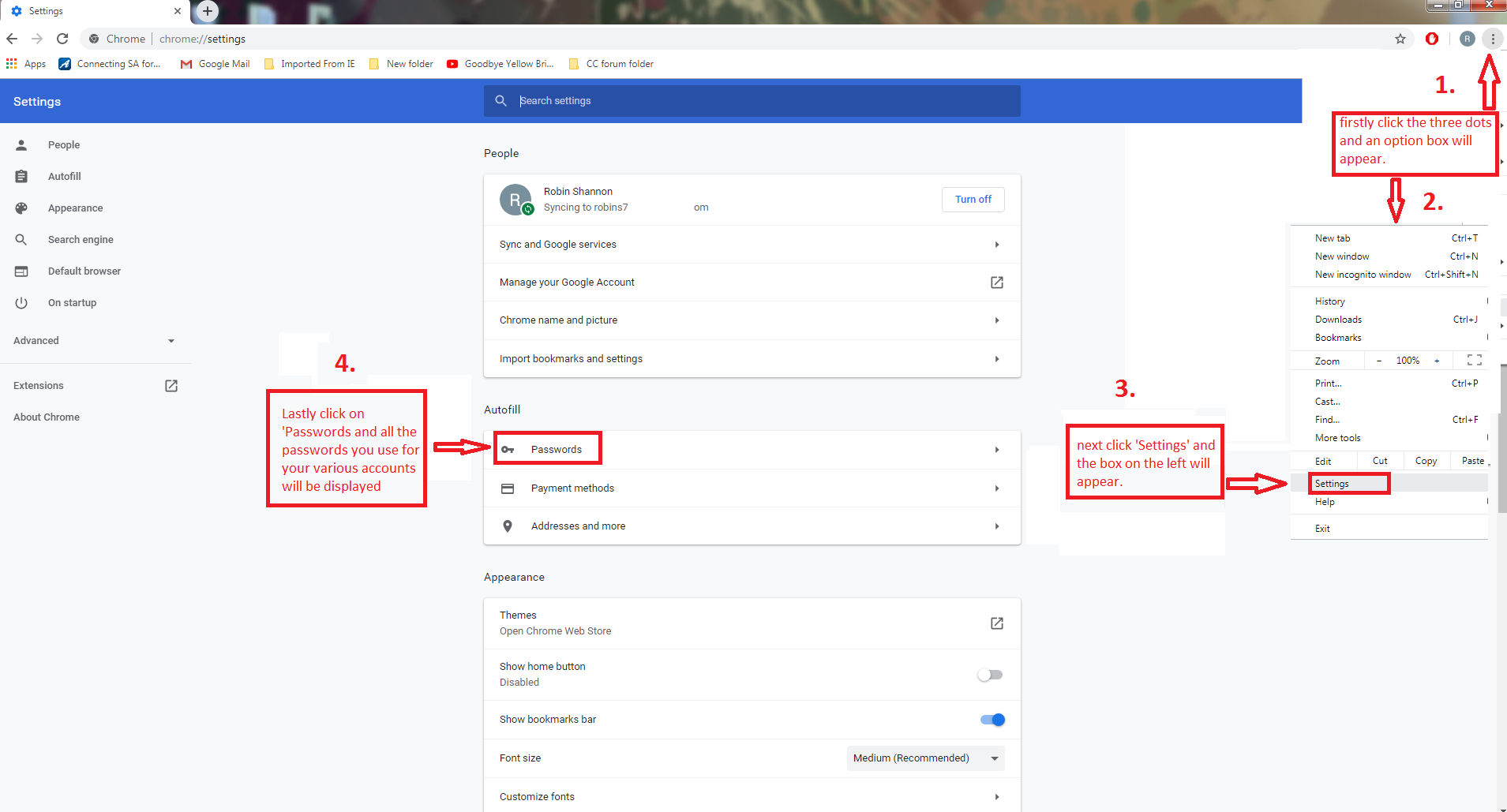The image size is (1507, 812).
Task: Open the new tab plus button
Action: click(x=207, y=11)
